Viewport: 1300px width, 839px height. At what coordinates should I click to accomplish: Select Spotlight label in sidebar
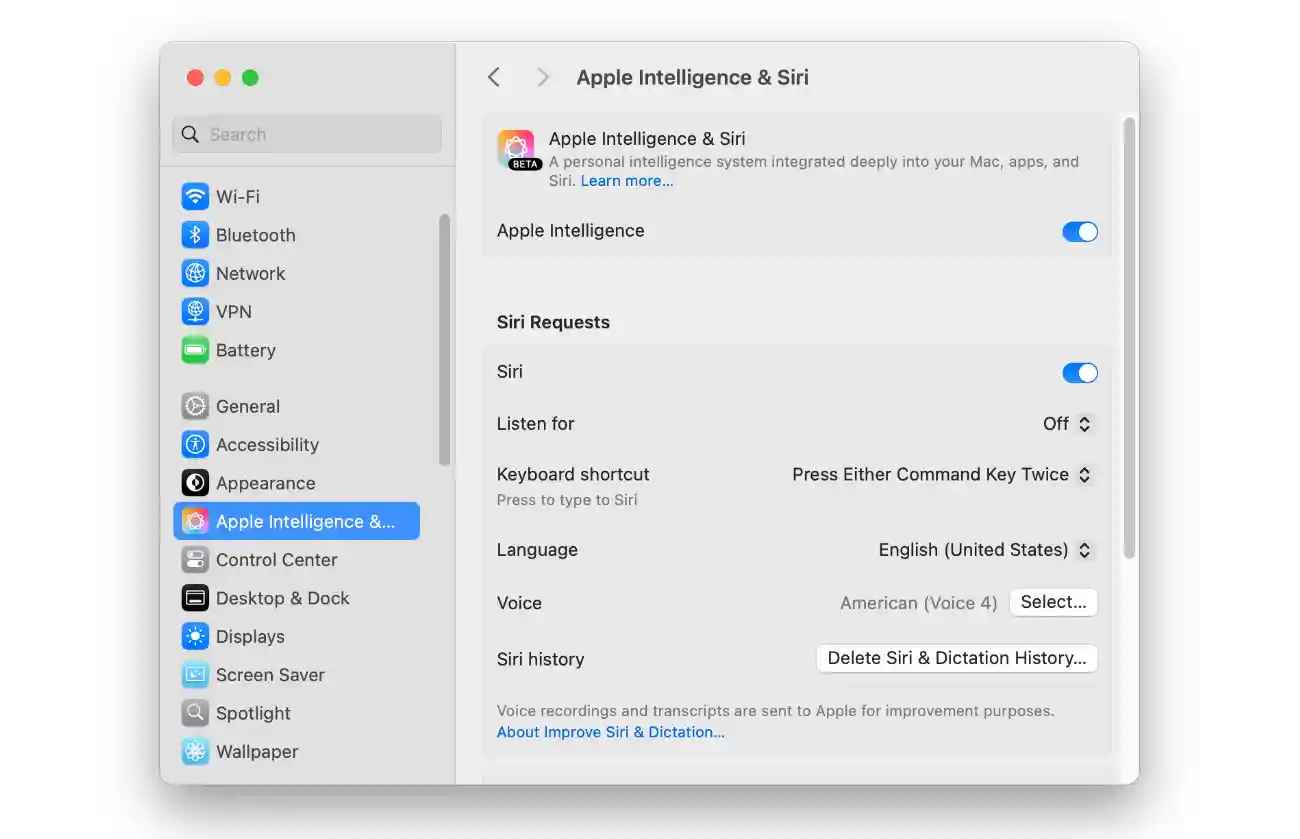pyautogui.click(x=253, y=713)
